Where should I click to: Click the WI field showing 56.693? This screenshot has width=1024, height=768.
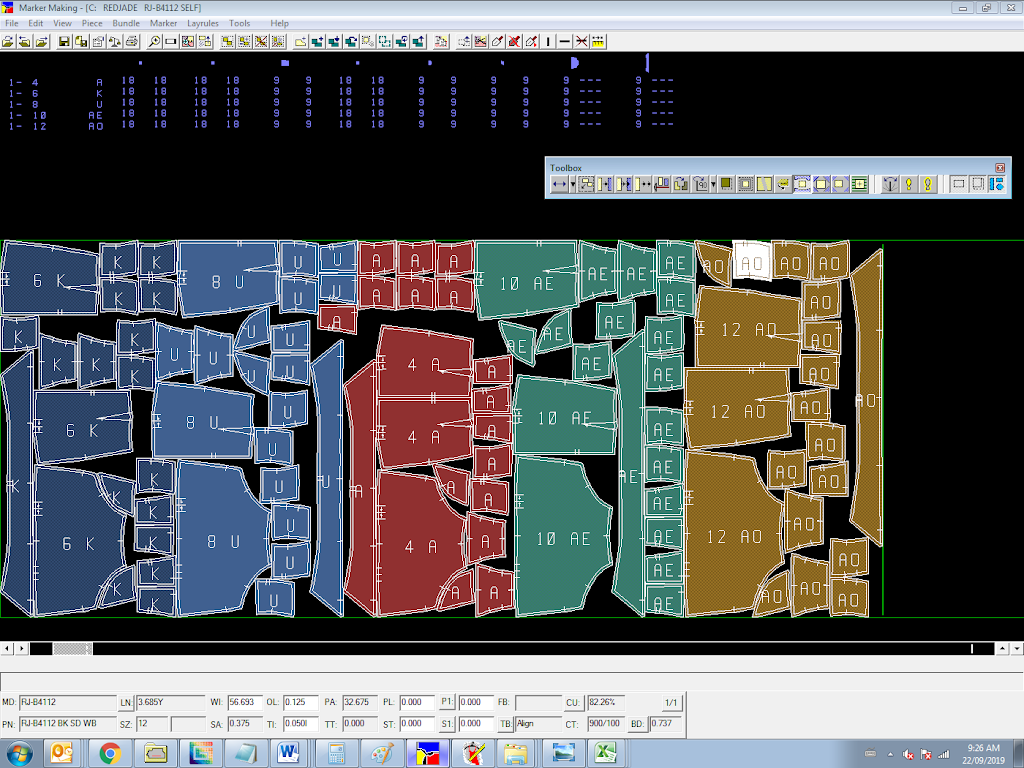click(245, 703)
